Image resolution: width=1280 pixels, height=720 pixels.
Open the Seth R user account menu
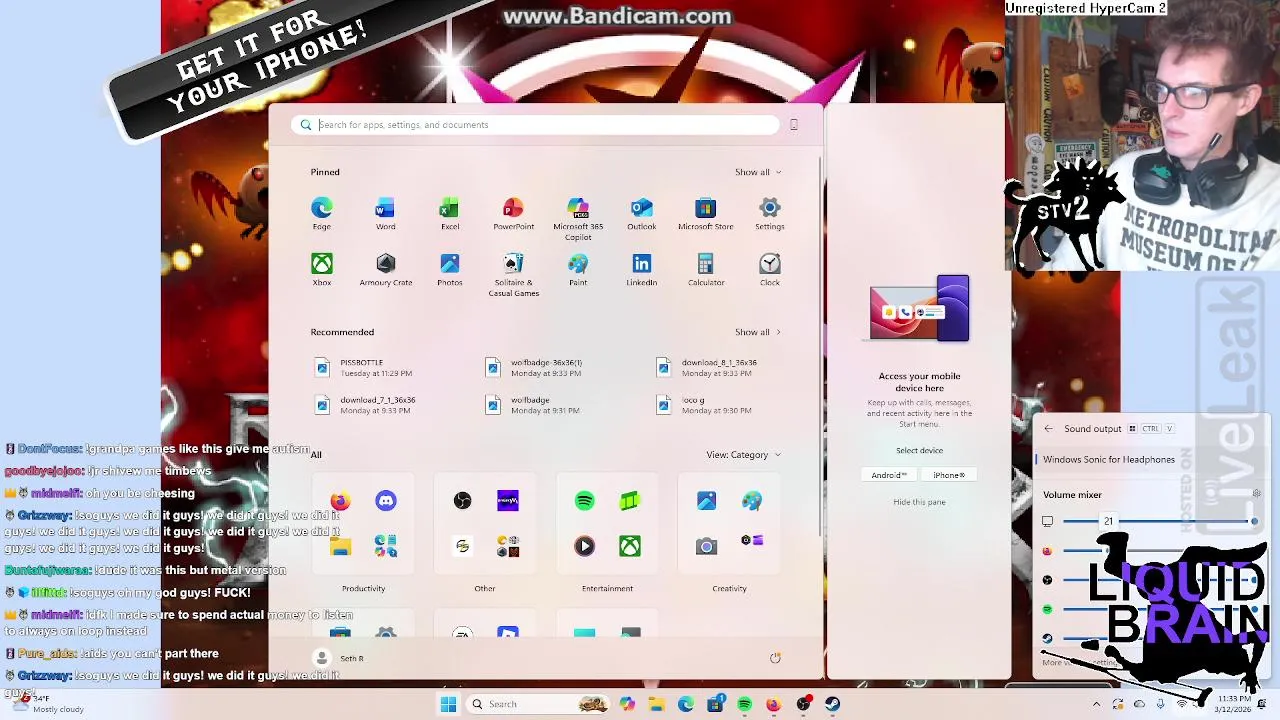[339, 658]
